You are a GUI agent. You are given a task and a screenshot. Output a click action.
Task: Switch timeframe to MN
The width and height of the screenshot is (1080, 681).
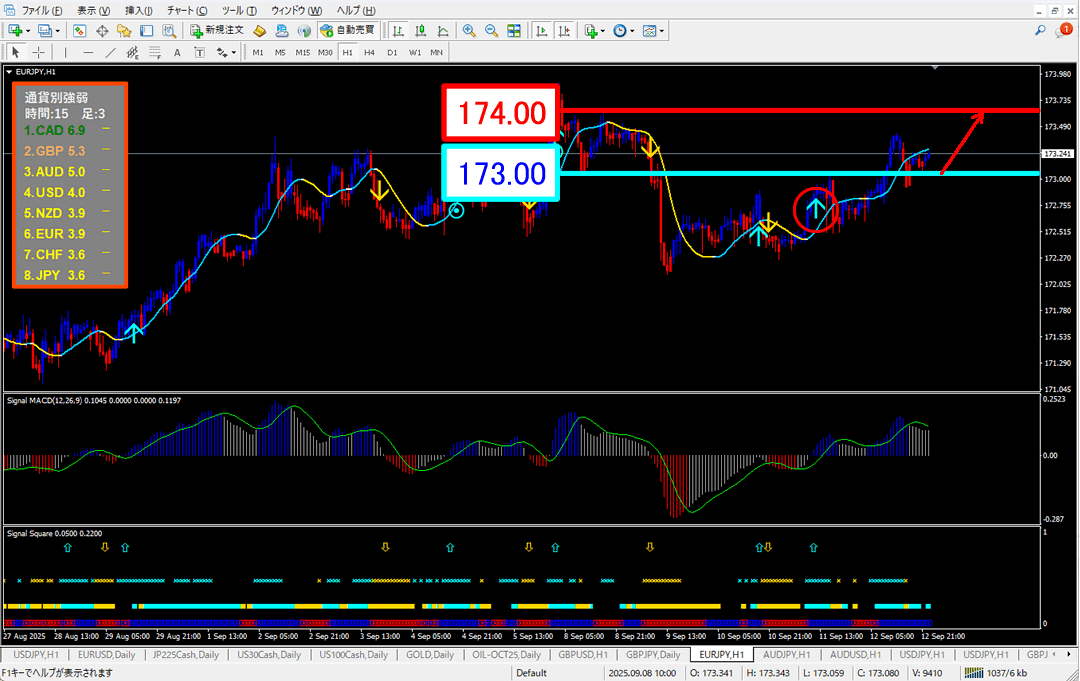[437, 52]
